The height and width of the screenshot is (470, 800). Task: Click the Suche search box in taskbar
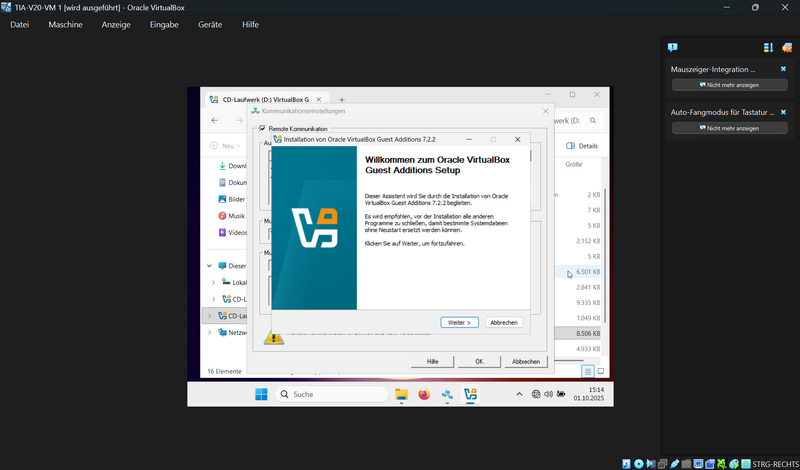click(x=330, y=394)
